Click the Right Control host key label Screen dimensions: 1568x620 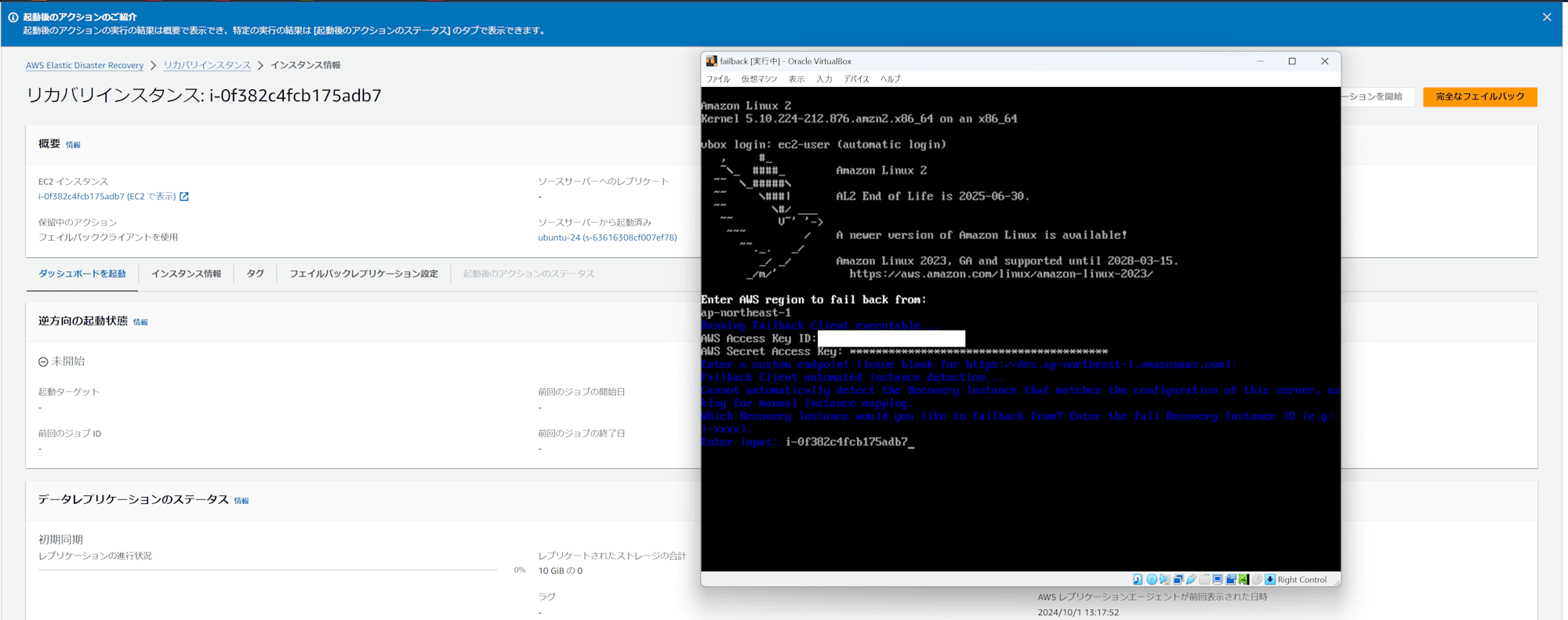point(1301,579)
